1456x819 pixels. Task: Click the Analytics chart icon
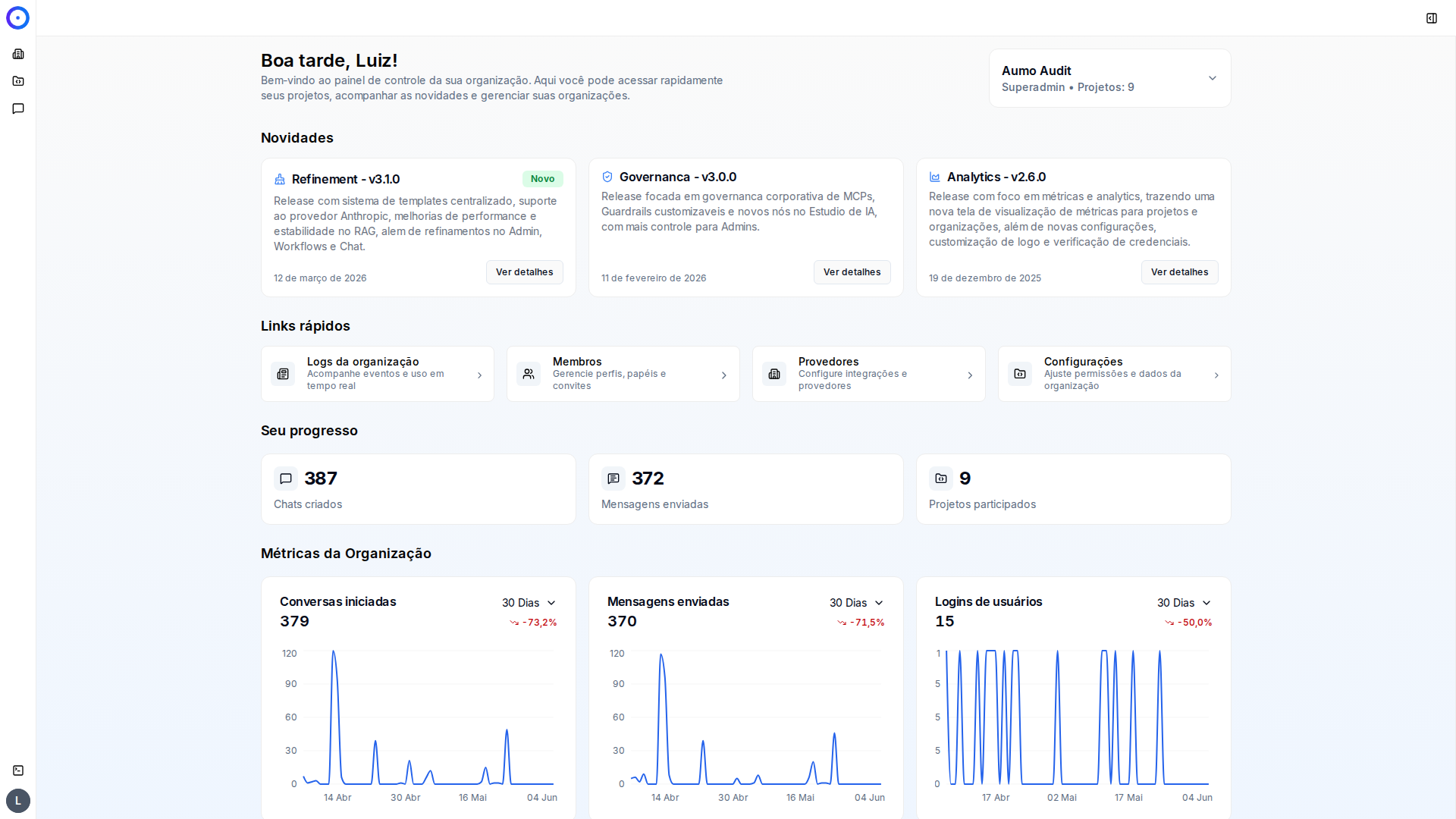[935, 177]
